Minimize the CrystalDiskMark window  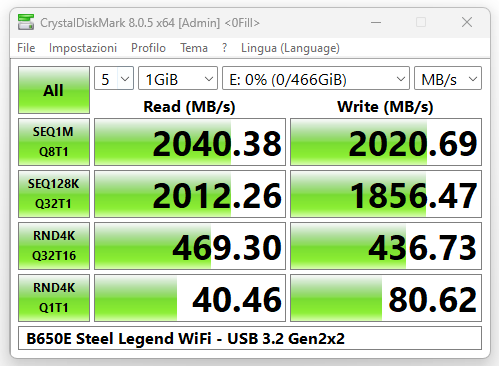tap(376, 22)
